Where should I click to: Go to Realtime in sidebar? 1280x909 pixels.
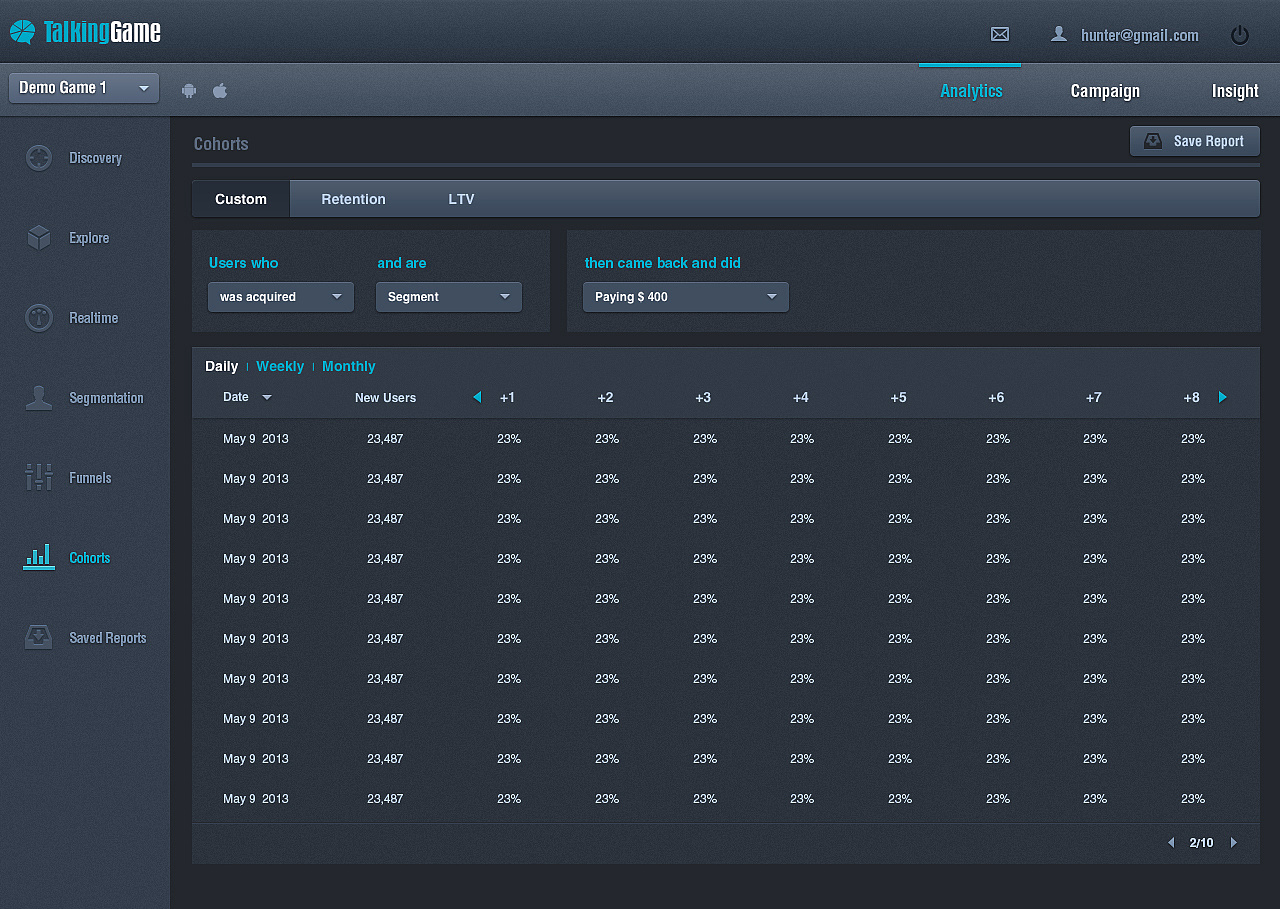pos(93,318)
